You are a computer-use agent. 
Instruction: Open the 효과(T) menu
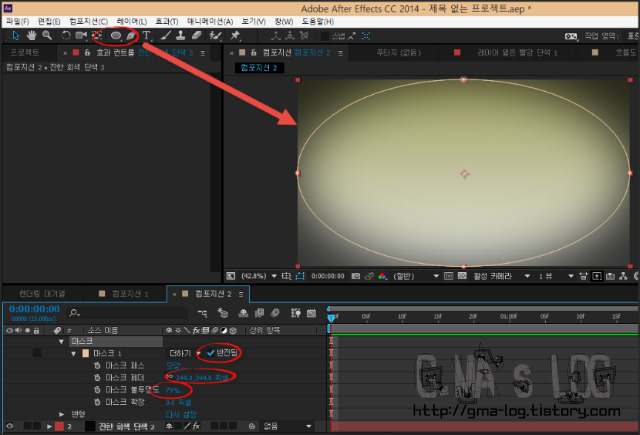tap(167, 21)
